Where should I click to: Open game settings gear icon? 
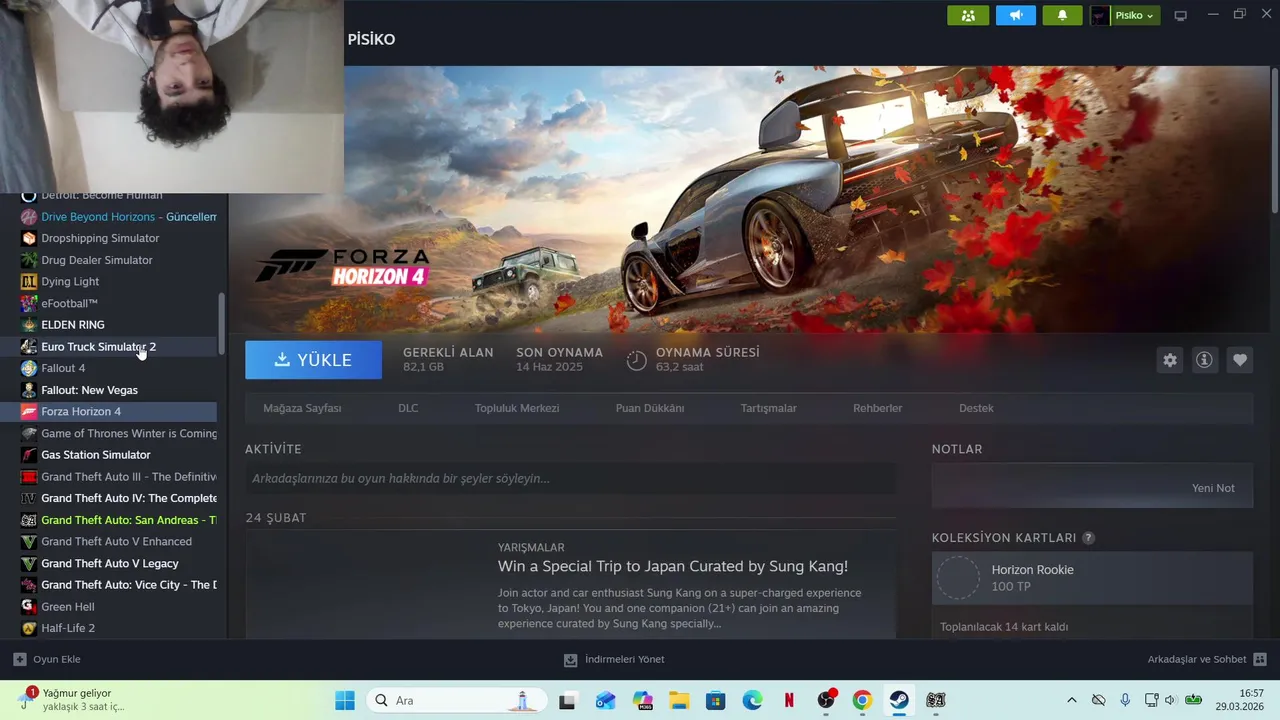[x=1170, y=360]
